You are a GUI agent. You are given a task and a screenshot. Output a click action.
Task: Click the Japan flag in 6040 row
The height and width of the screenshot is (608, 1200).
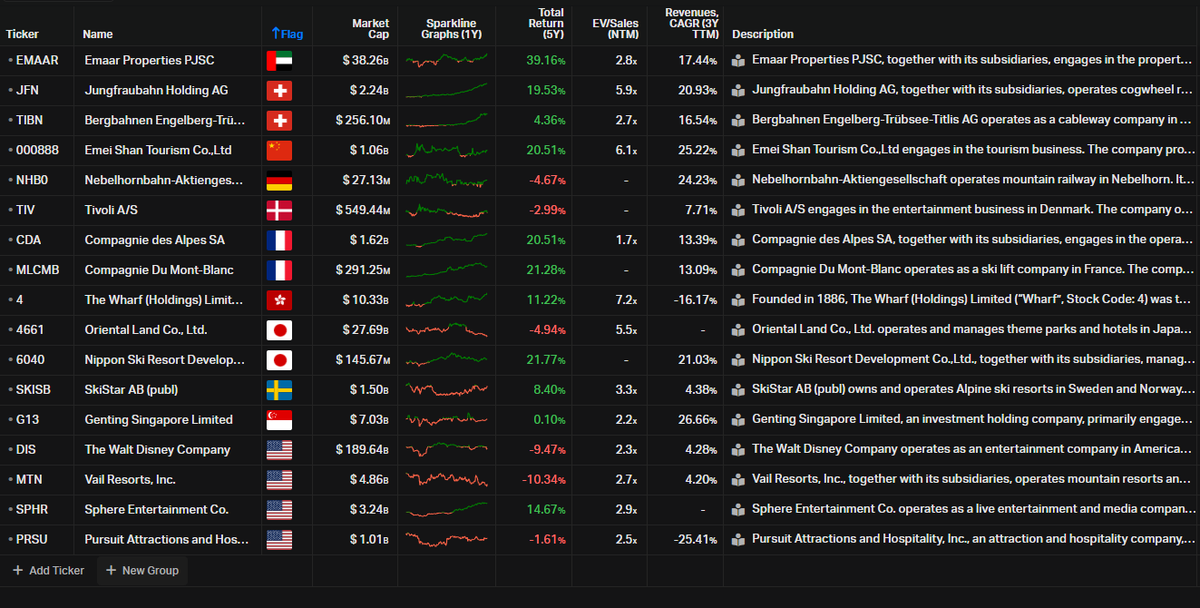pyautogui.click(x=279, y=360)
